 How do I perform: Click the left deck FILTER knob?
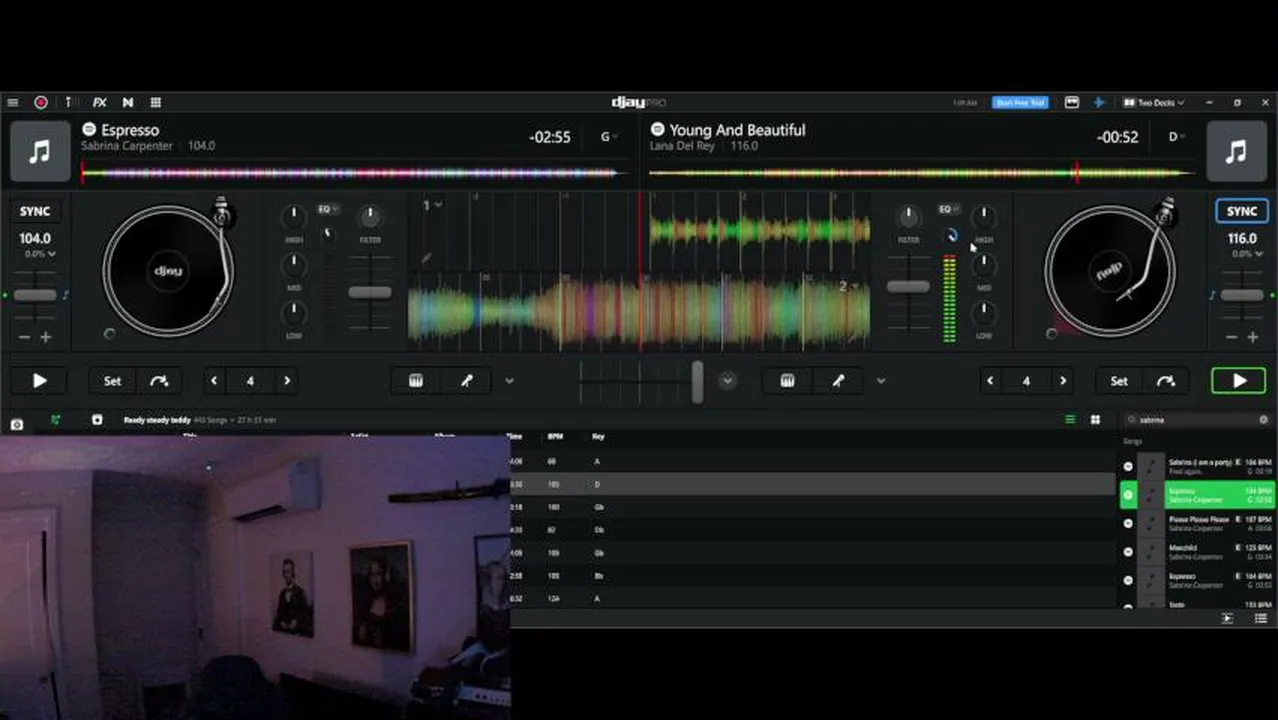tap(370, 215)
